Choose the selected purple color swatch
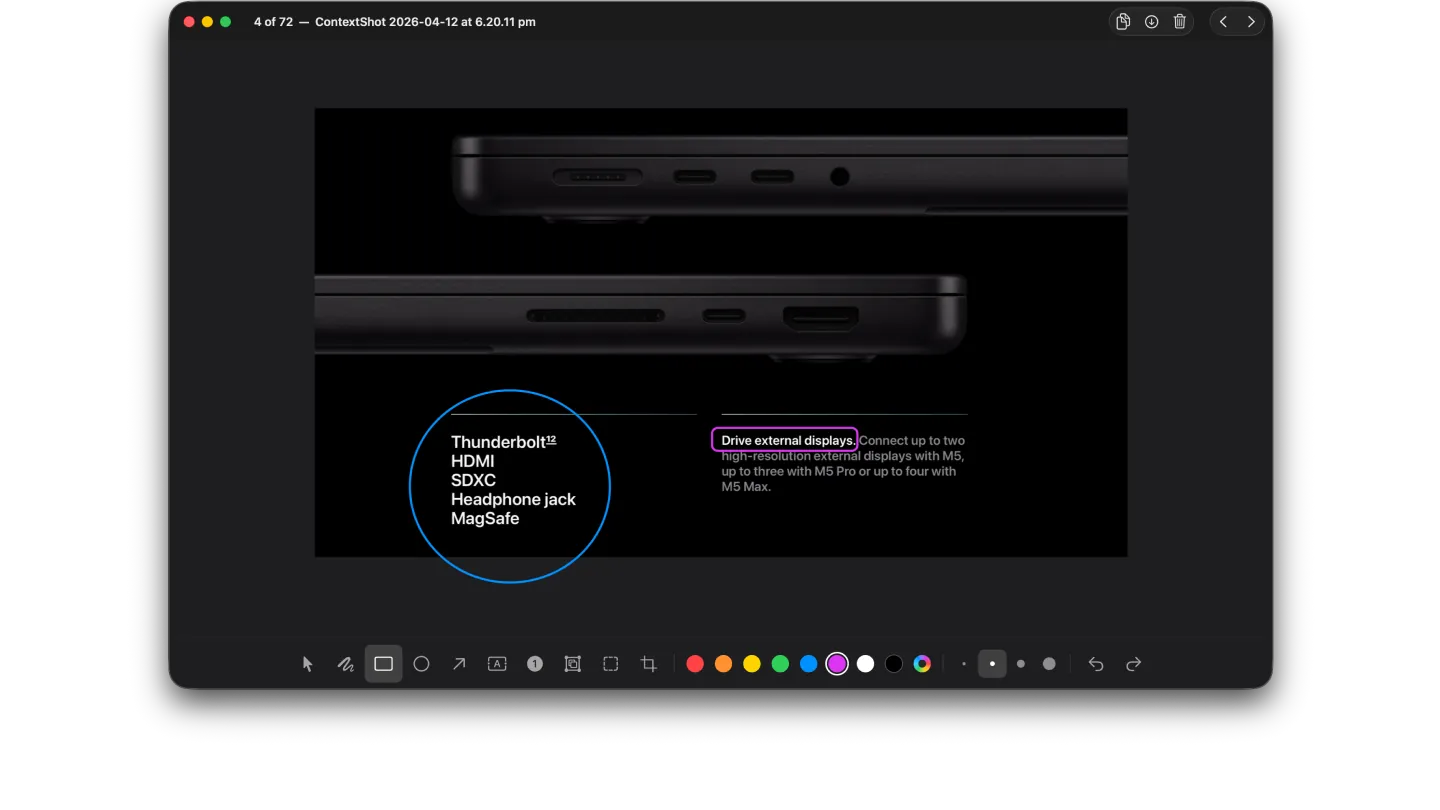 pyautogui.click(x=837, y=664)
